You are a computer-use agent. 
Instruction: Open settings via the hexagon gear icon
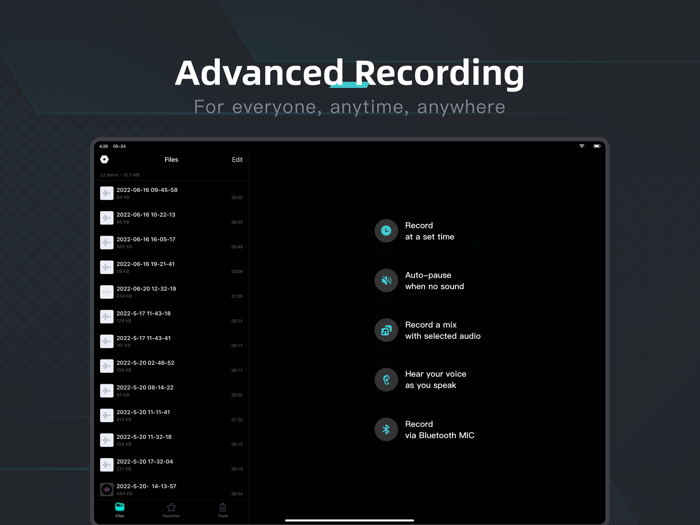tap(104, 159)
